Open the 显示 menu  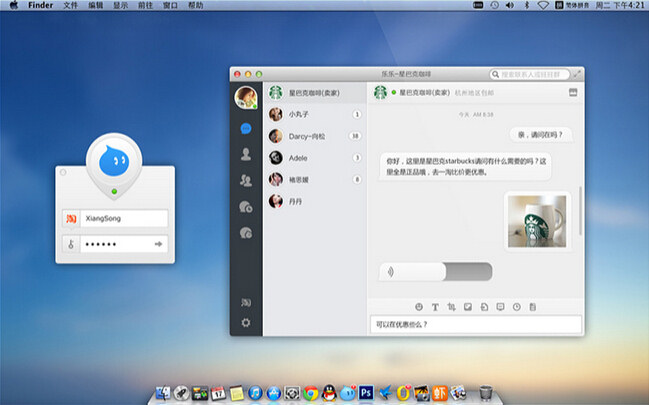coord(120,5)
